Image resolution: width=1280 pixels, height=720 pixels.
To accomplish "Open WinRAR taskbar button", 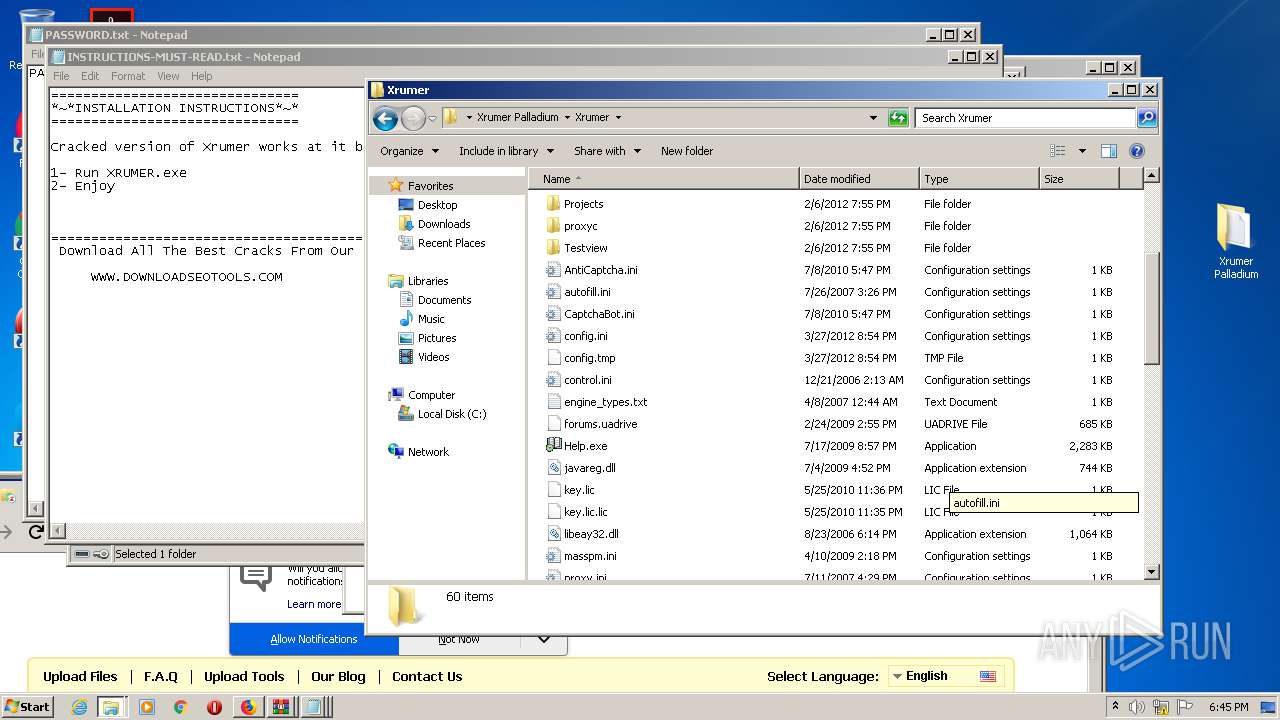I will pos(281,707).
